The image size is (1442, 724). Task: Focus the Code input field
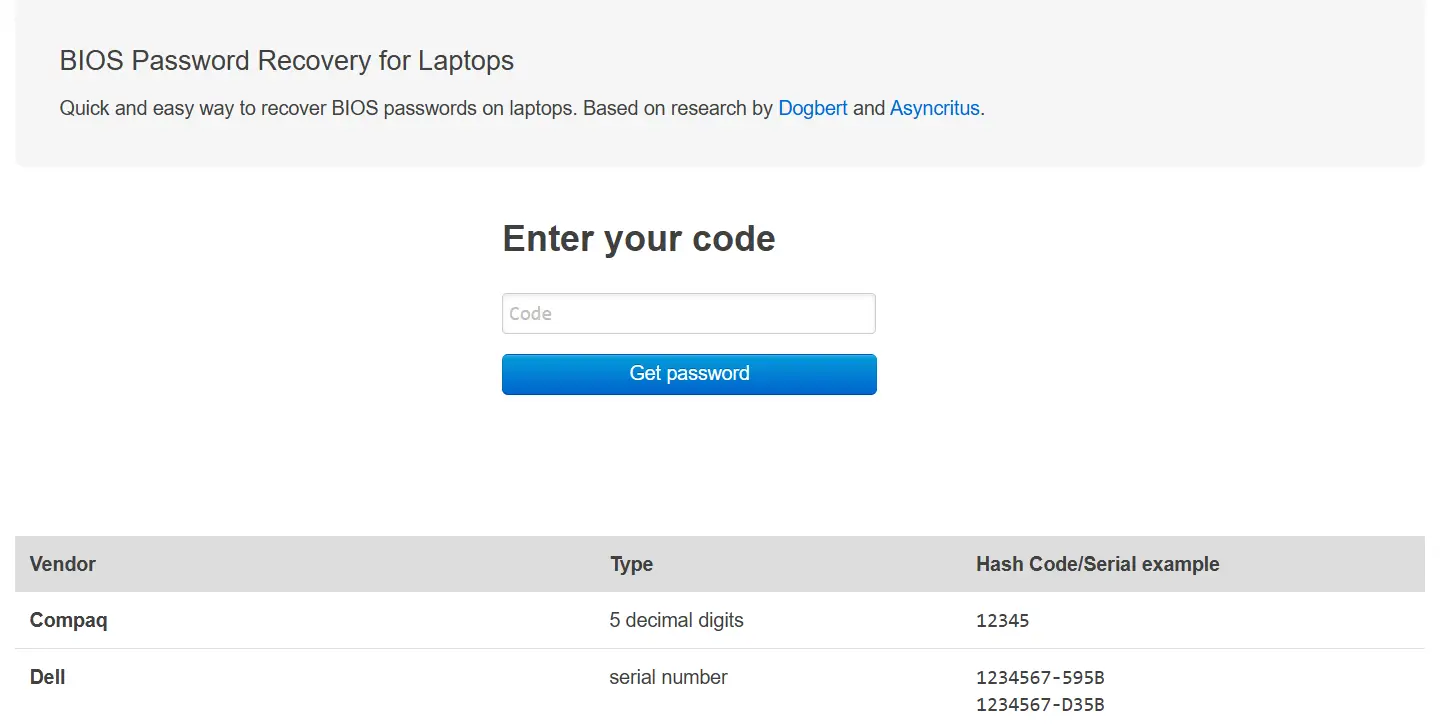pyautogui.click(x=688, y=313)
